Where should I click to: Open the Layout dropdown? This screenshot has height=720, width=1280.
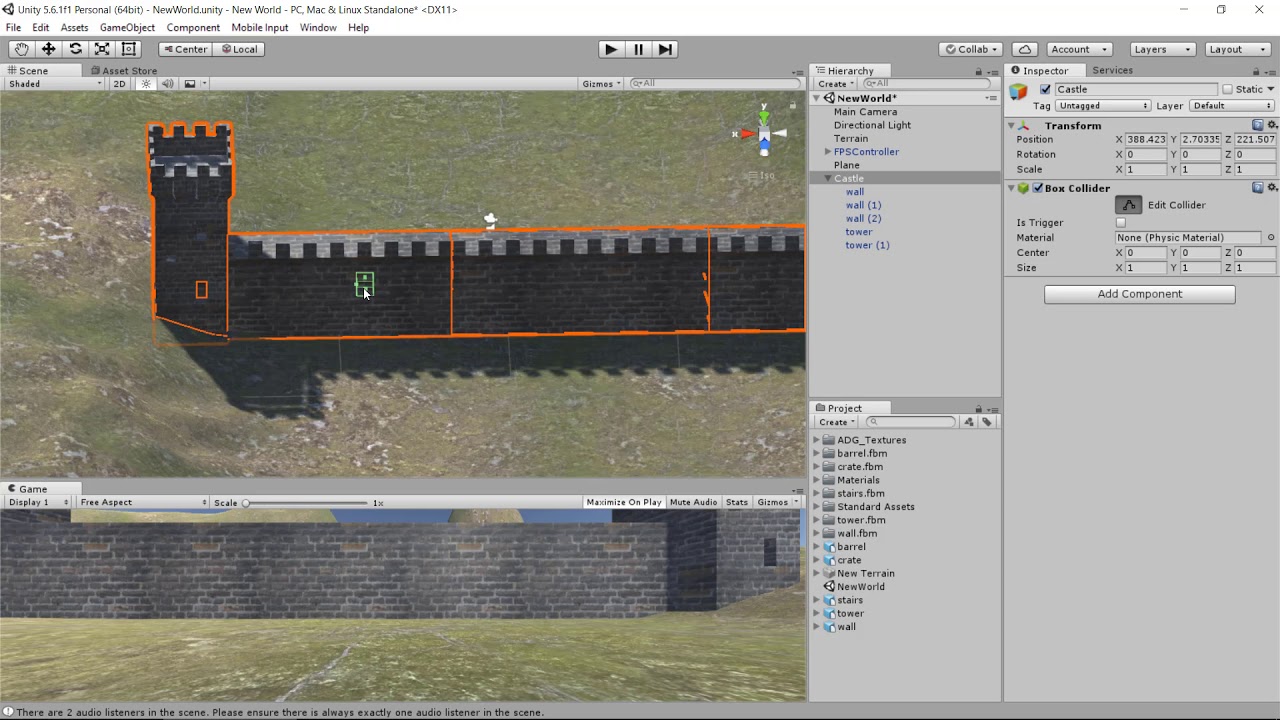1238,49
